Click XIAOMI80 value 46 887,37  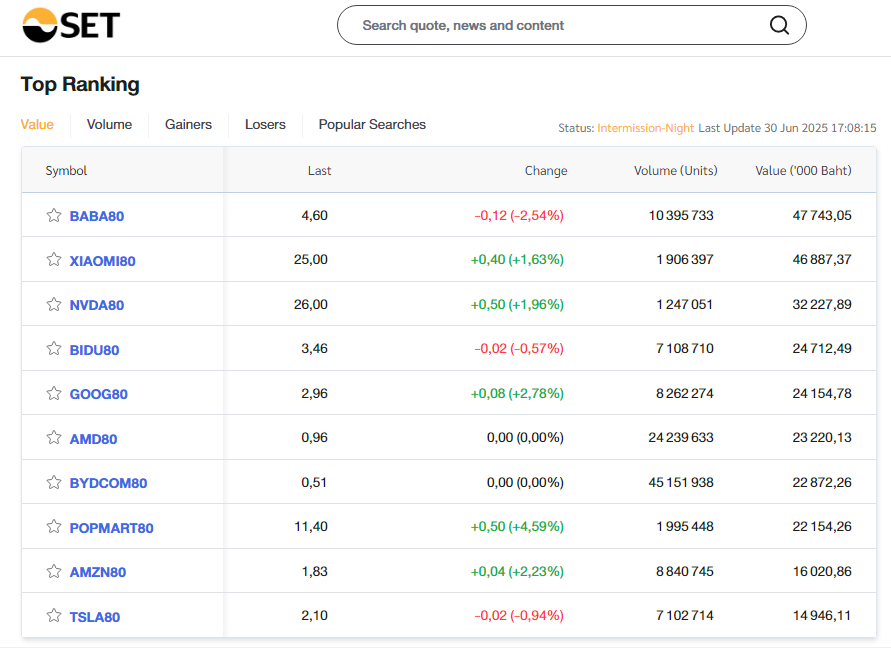(822, 260)
